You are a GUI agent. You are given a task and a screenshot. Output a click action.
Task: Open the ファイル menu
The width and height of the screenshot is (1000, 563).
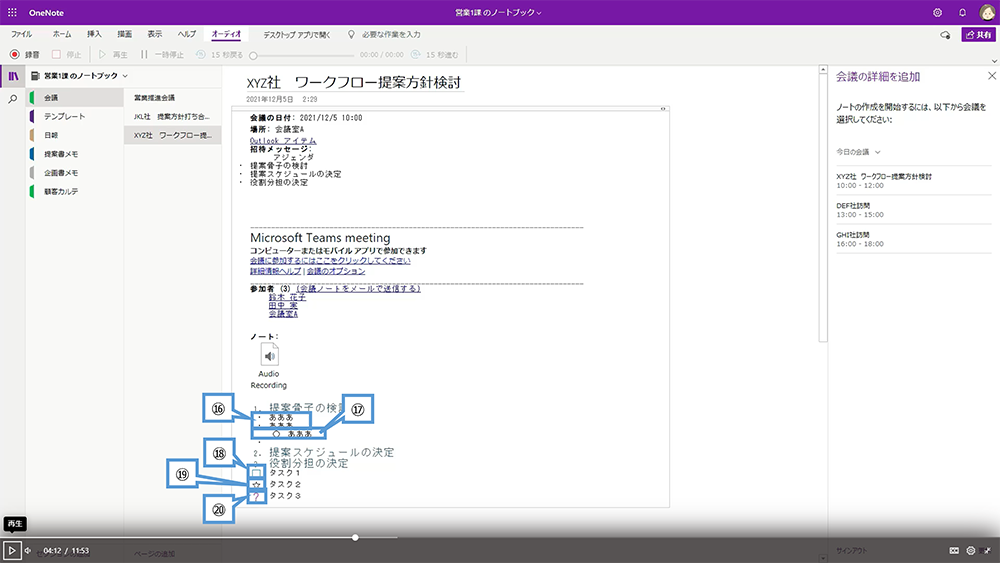(21, 34)
